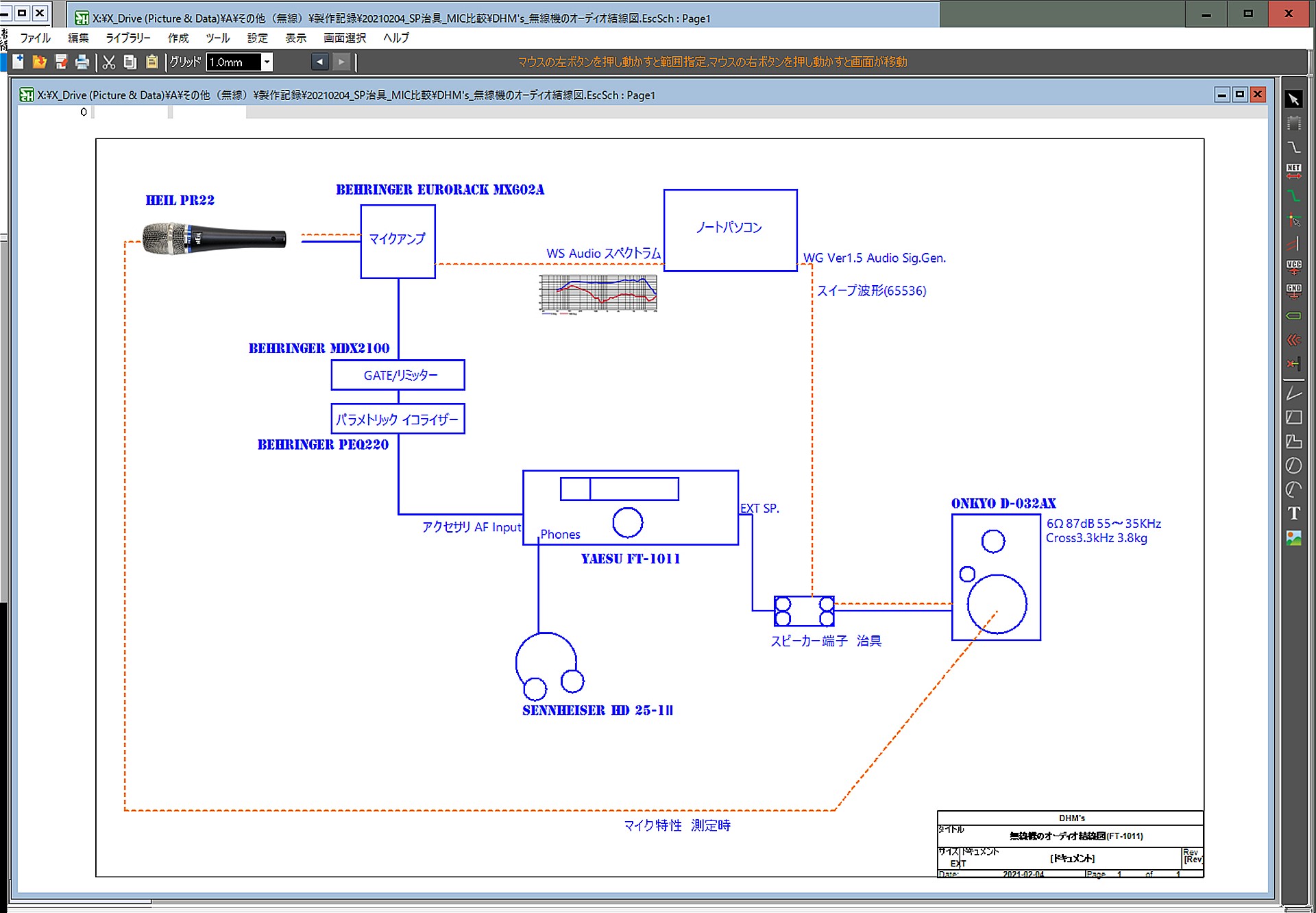Pick the arc drawing tool
1316x913 pixels.
point(1293,489)
